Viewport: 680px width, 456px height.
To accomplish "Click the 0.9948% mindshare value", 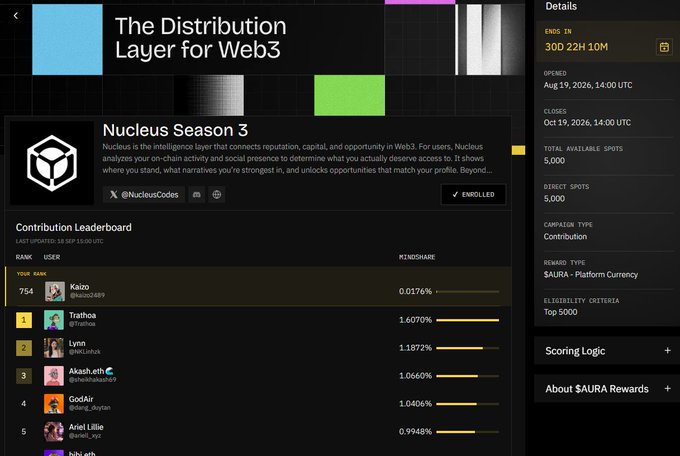I will tap(415, 432).
